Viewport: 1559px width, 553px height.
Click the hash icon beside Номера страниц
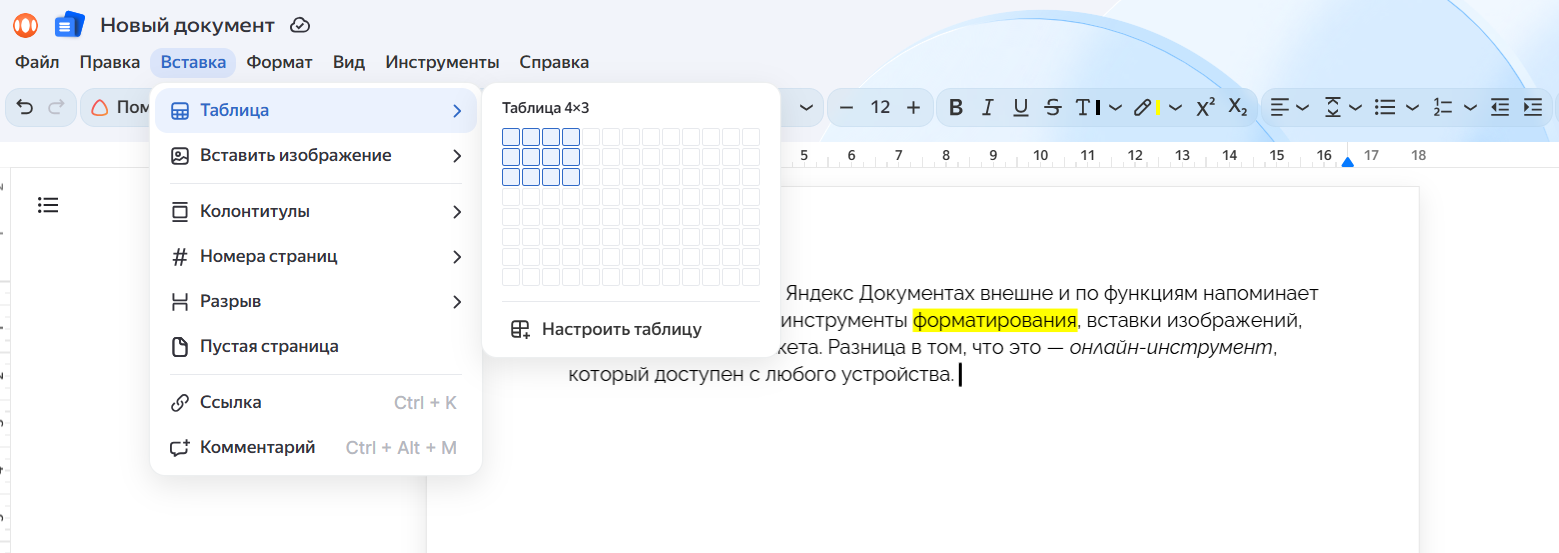click(180, 257)
